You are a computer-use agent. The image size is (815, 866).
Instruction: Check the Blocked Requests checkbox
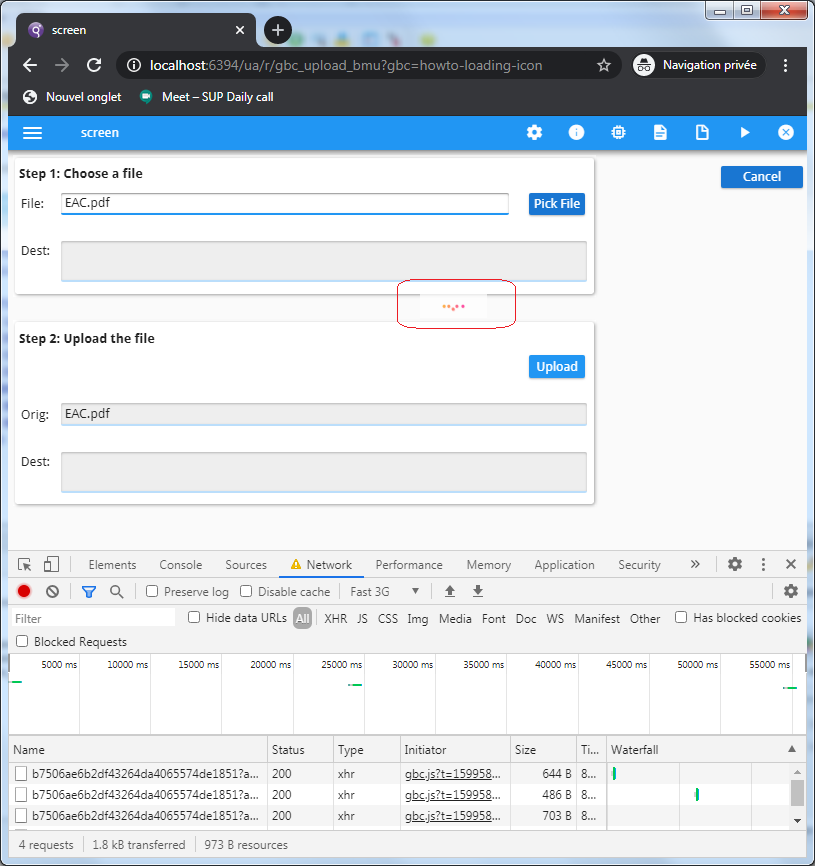click(x=22, y=642)
